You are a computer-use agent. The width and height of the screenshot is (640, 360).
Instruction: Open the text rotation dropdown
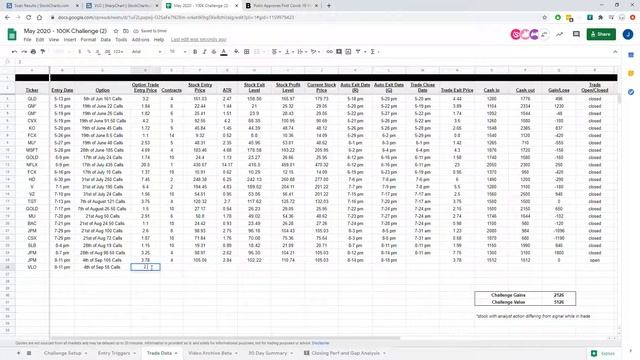click(315, 52)
